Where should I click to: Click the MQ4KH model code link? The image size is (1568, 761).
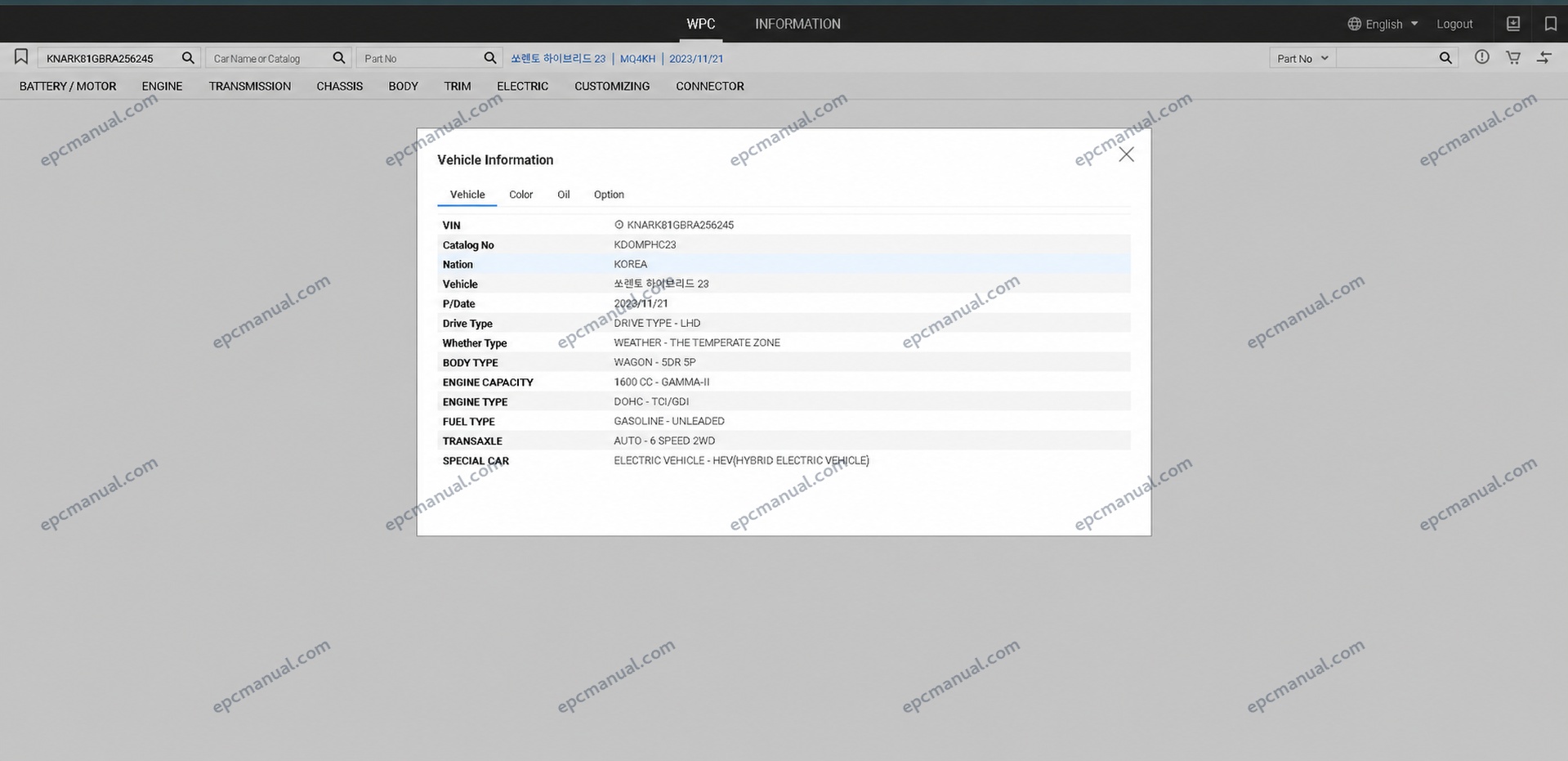click(637, 58)
